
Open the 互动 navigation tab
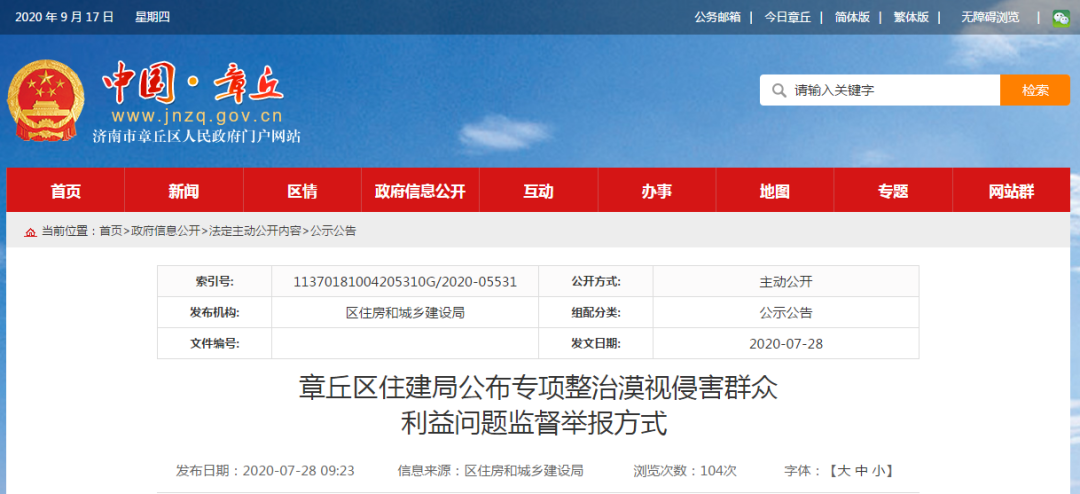pyautogui.click(x=539, y=191)
